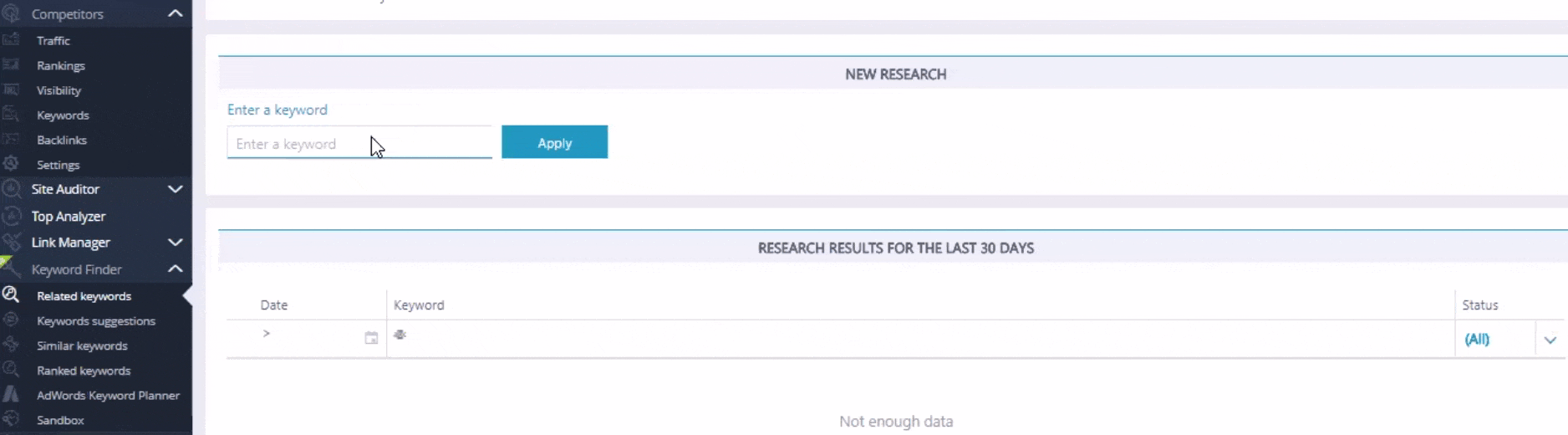Click the Related keywords magnifier icon
The height and width of the screenshot is (435, 1568).
tap(11, 294)
